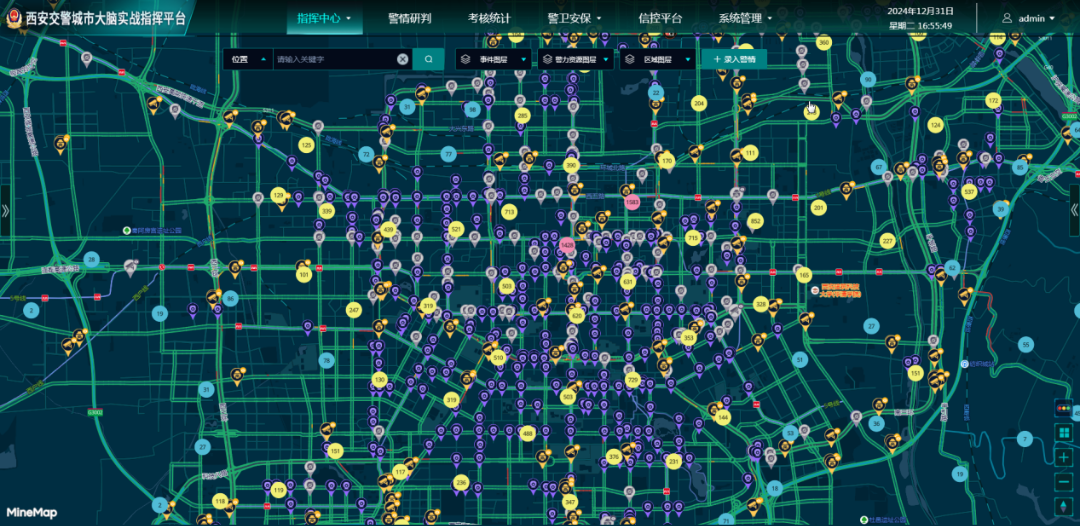Open the 系统管理 menu
Screen dimensions: 1080x526
coord(745,18)
